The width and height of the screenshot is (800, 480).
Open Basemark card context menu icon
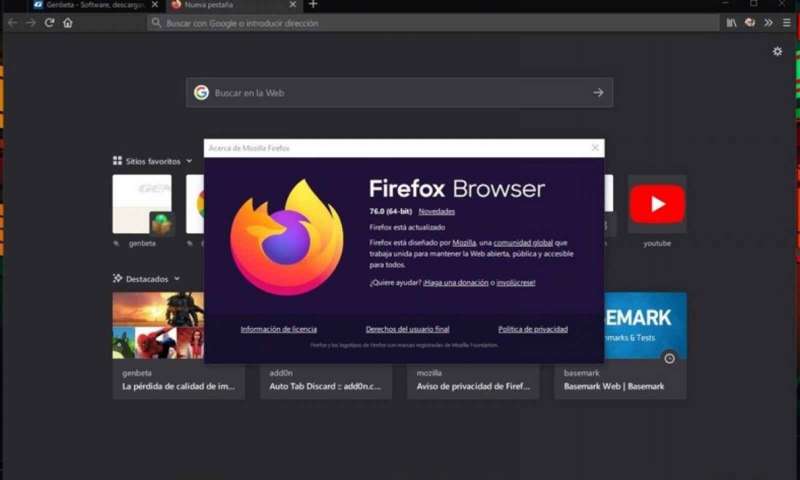[669, 359]
